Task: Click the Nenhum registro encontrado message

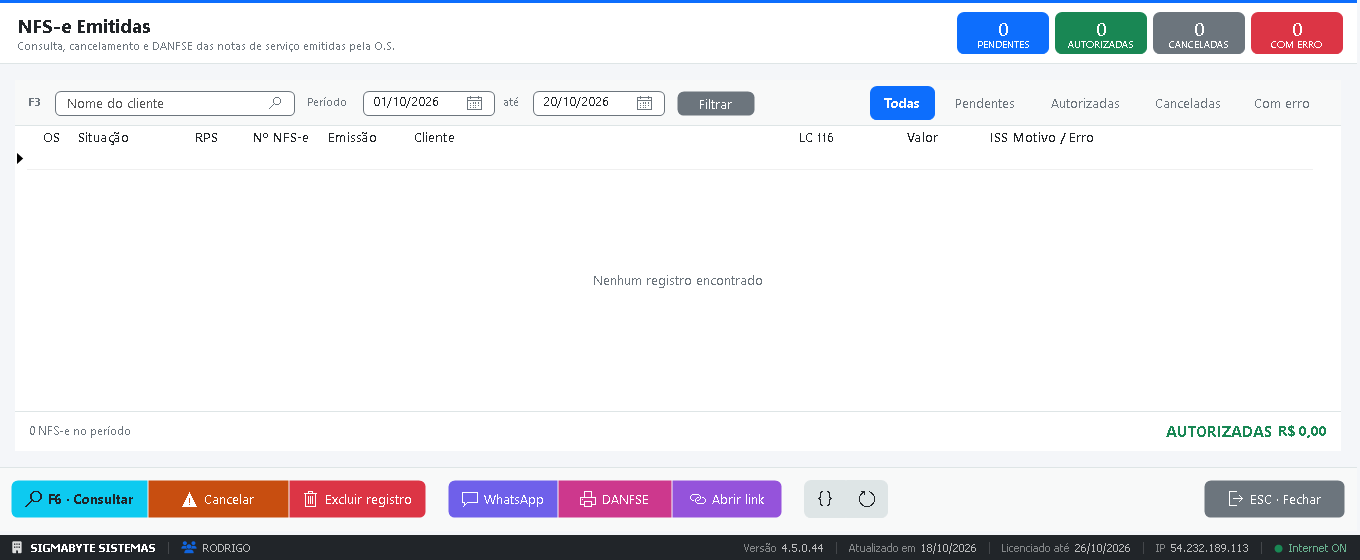Action: [x=678, y=281]
